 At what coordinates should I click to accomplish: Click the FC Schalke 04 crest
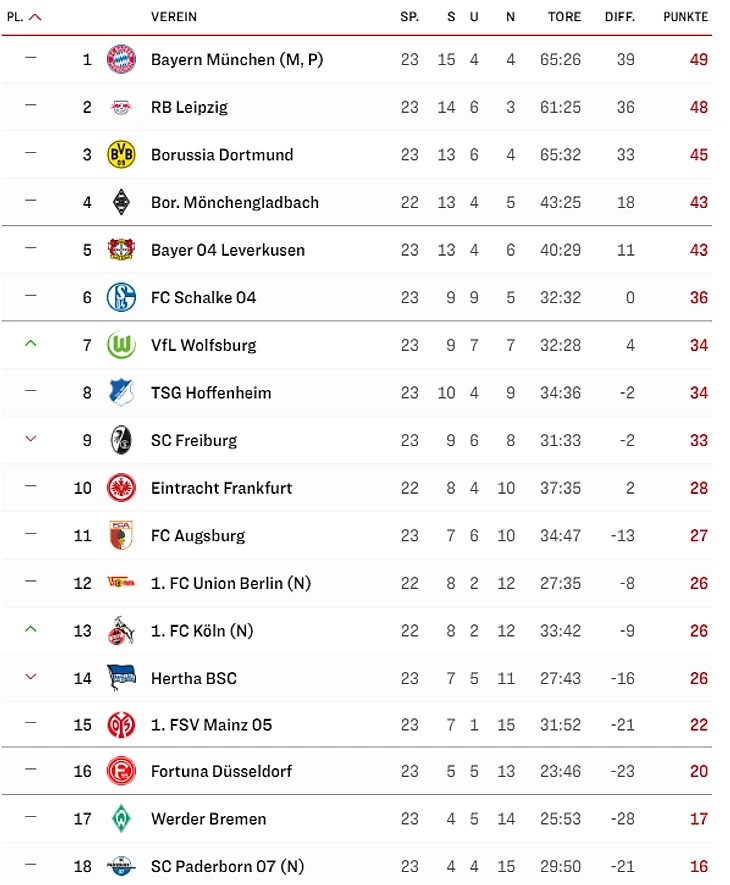[121, 297]
